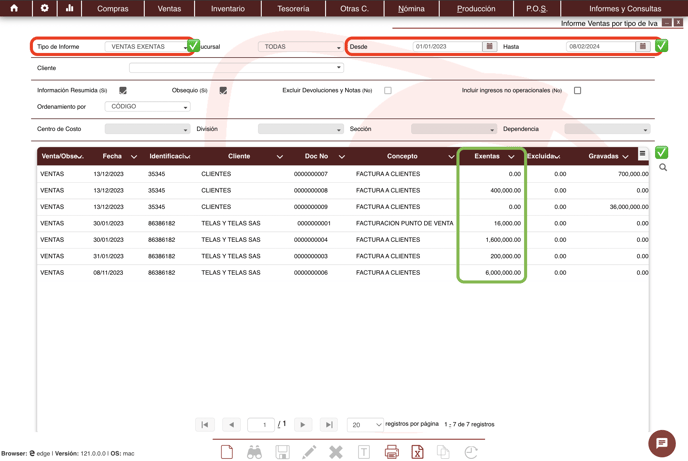Open Sucursal TODAS dropdown
This screenshot has width=688, height=461.
301,46
